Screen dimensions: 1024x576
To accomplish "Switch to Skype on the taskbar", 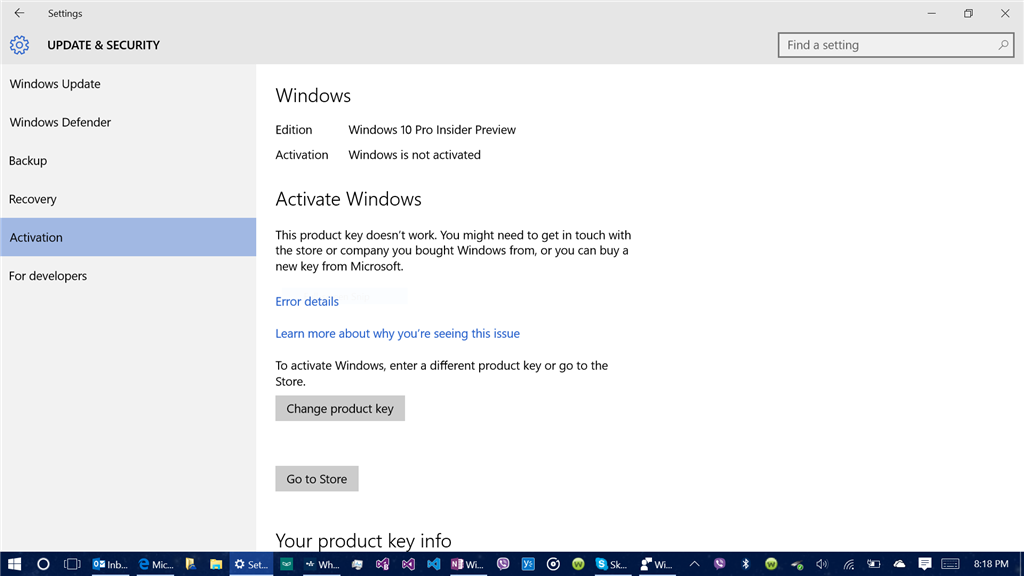I will [611, 564].
